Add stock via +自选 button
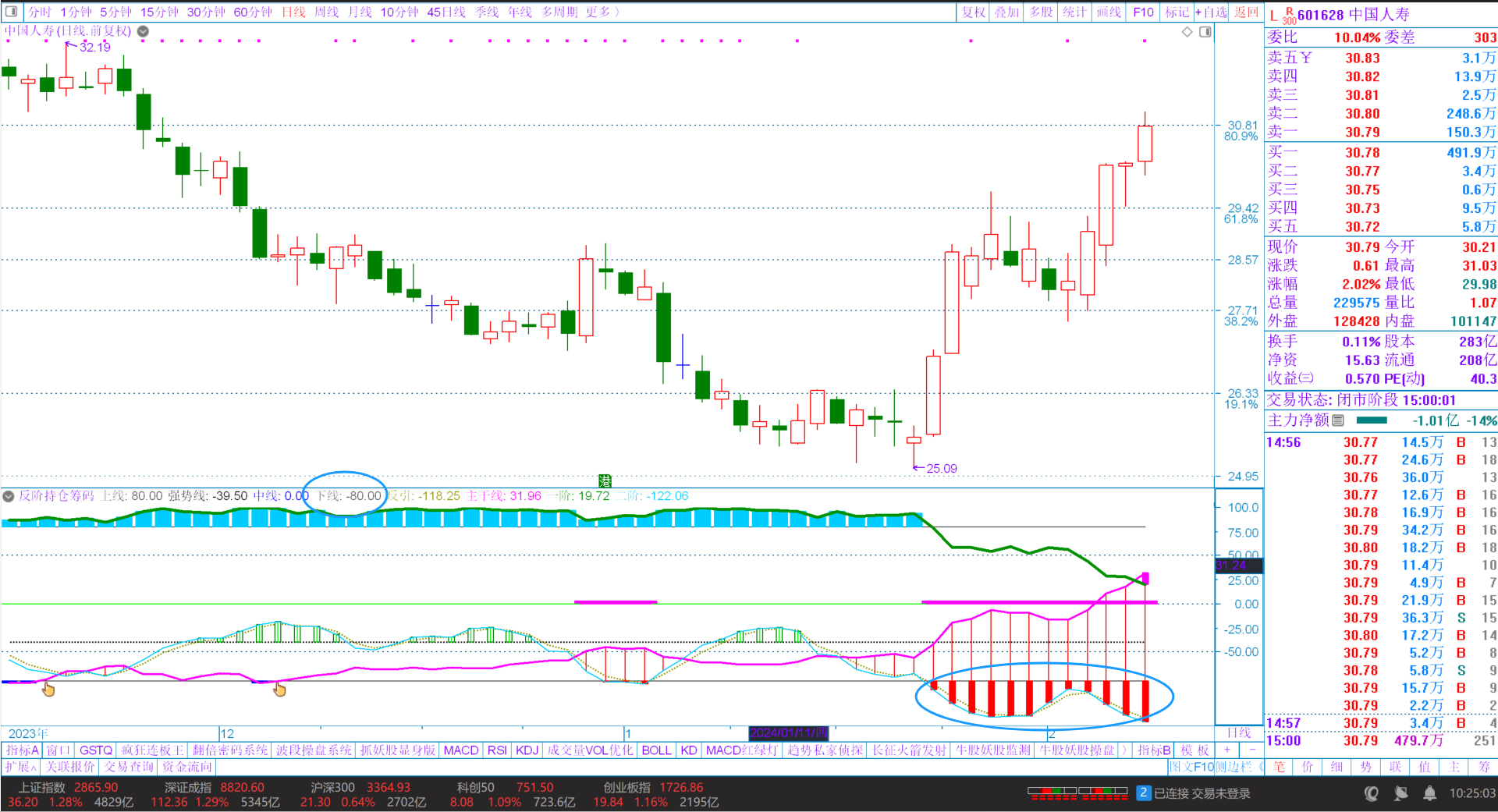Screen dimensions: 1498x812 tap(1212, 12)
